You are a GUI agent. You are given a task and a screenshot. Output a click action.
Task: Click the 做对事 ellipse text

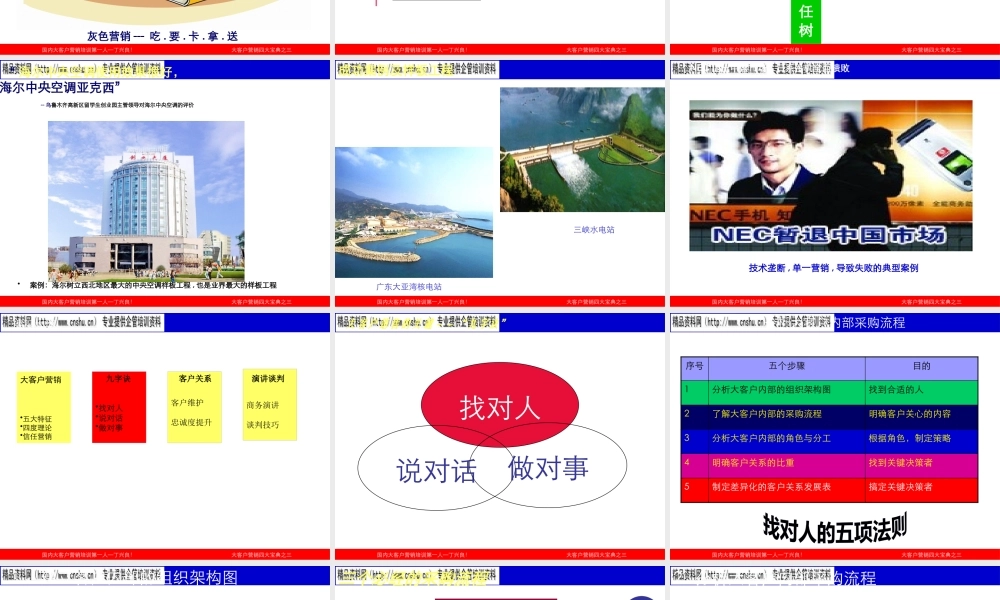(x=548, y=468)
